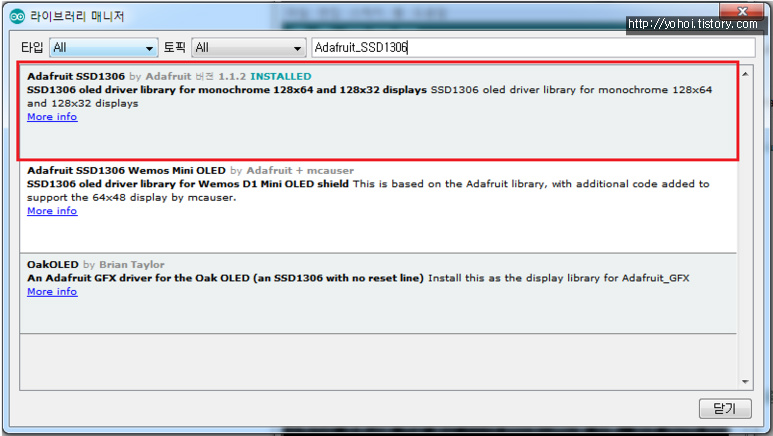Open More info for Wemos Mini OLED
773x436 pixels.
pyautogui.click(x=52, y=211)
